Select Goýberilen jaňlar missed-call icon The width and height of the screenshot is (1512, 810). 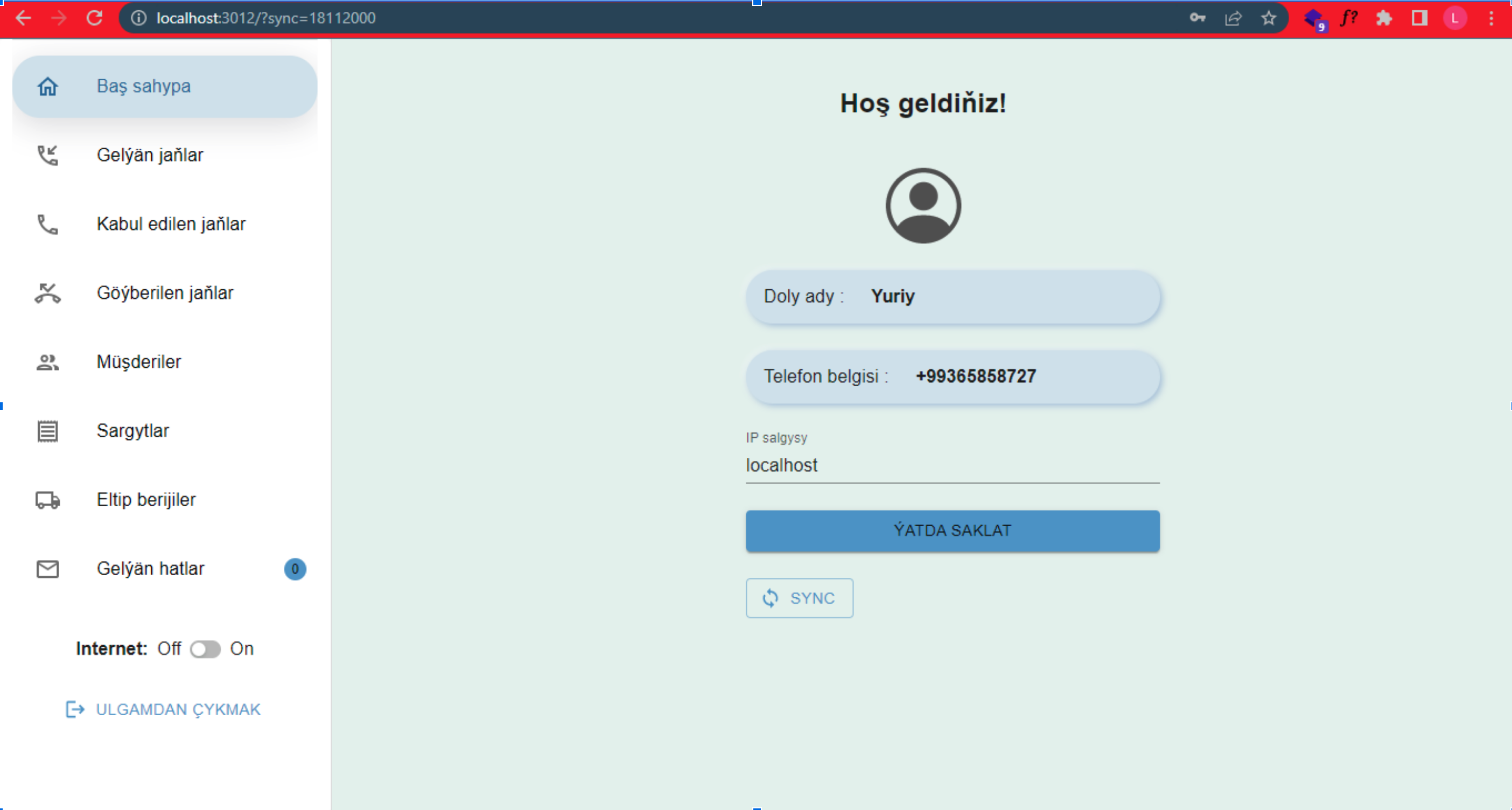point(47,293)
